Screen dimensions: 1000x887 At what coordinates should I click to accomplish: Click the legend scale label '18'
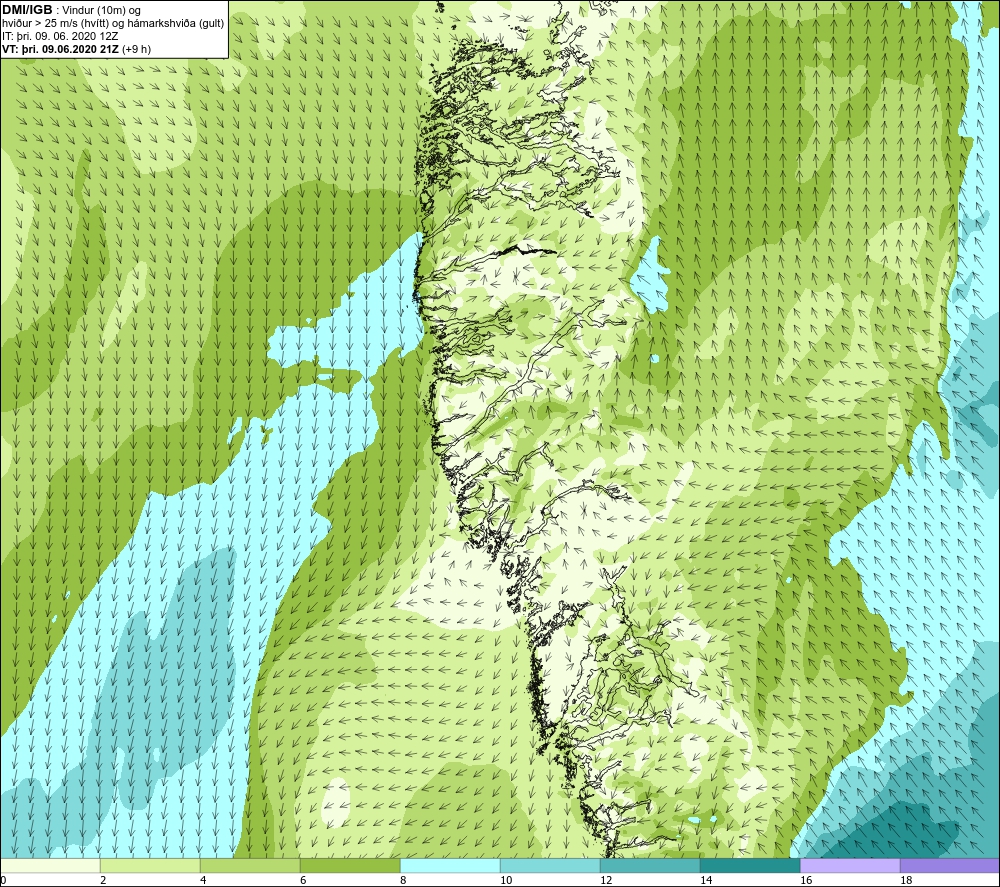coord(906,881)
